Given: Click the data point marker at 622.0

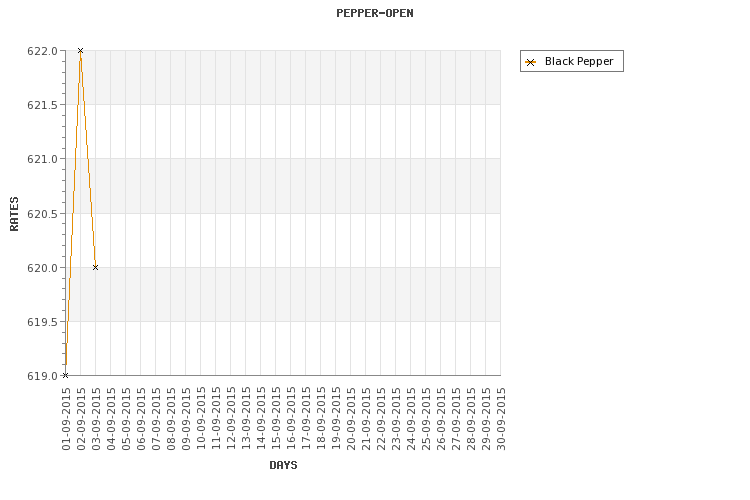Looking at the screenshot, I should pyautogui.click(x=80, y=50).
